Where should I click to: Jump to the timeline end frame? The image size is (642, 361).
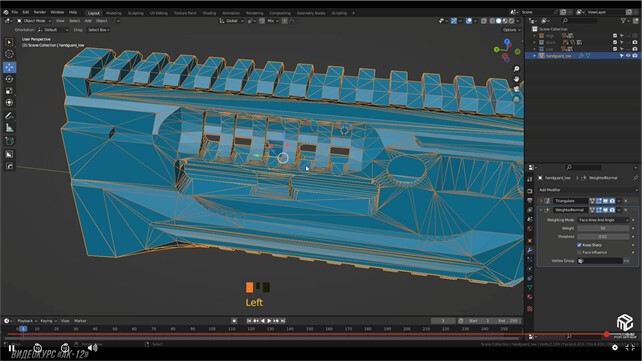(283, 321)
